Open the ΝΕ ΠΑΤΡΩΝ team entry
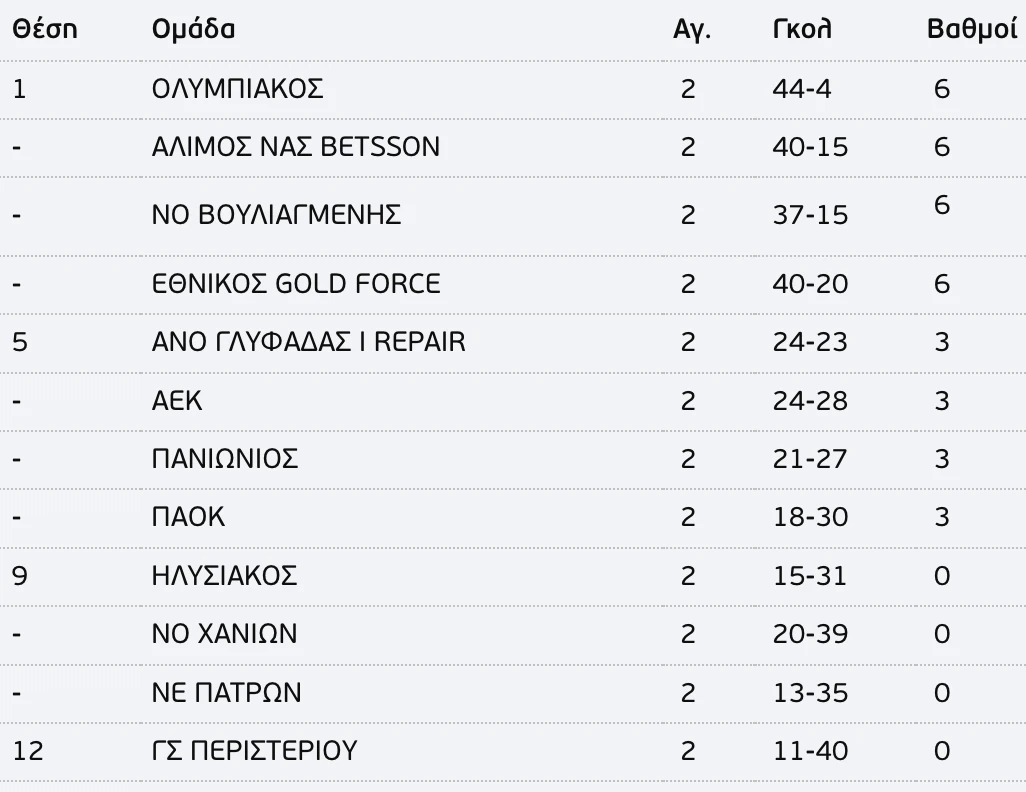 [226, 692]
